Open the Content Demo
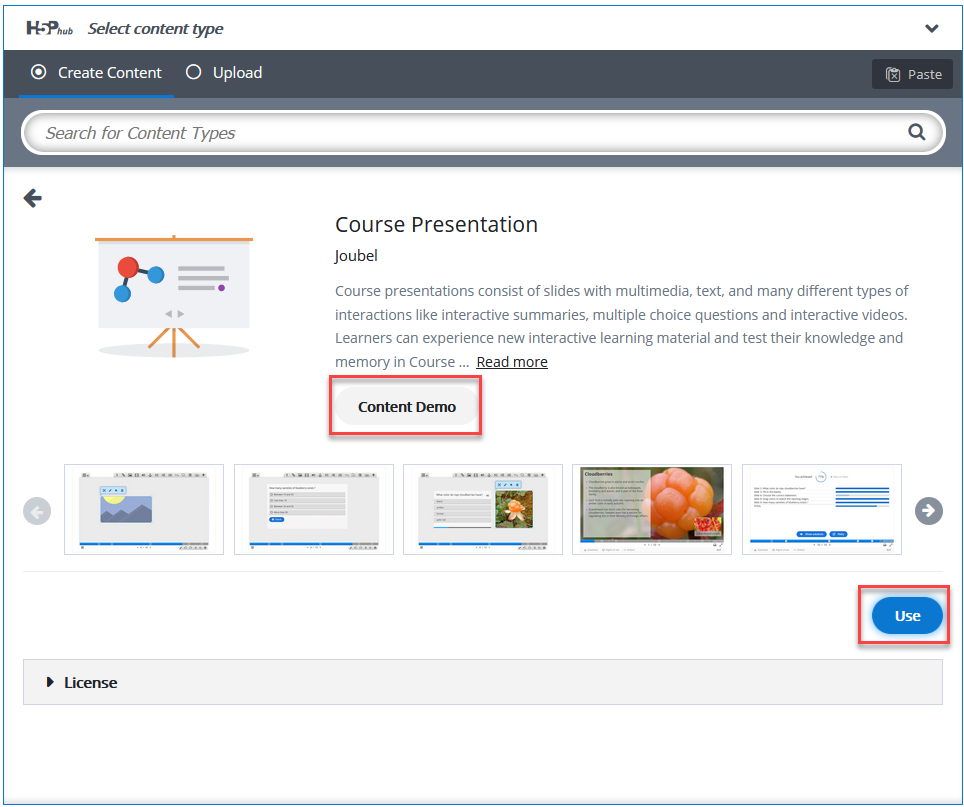The height and width of the screenshot is (807, 964). pos(407,407)
